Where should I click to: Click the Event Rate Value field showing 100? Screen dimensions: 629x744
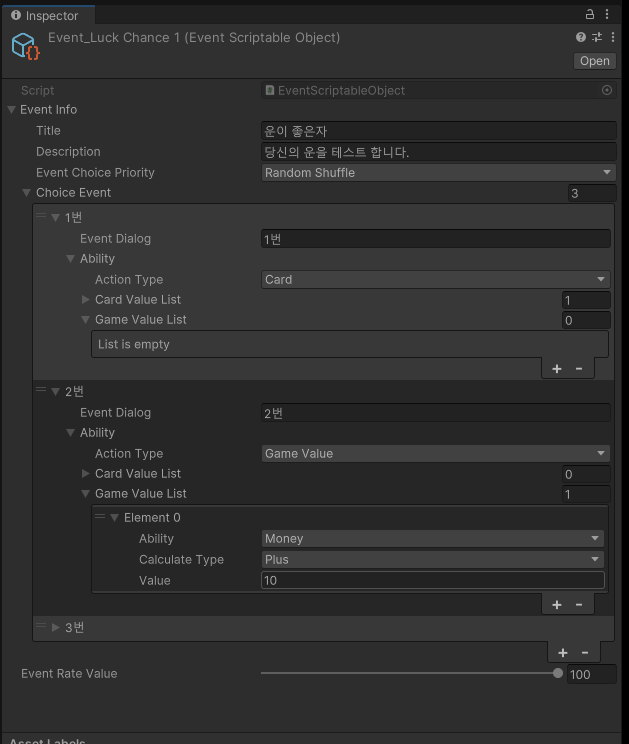[x=592, y=674]
